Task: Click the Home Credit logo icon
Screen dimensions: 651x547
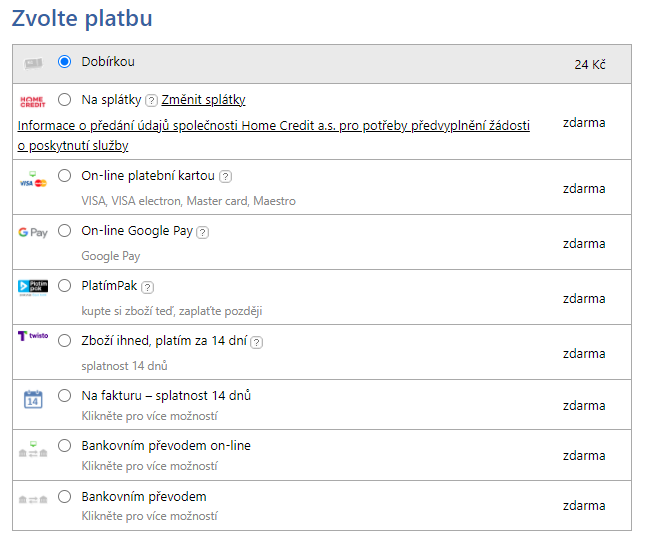Action: click(33, 101)
